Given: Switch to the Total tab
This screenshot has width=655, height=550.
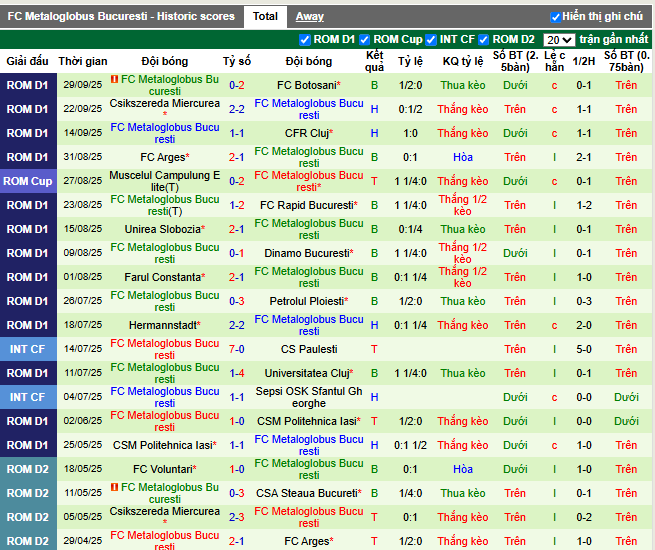Looking at the screenshot, I should pyautogui.click(x=265, y=17).
